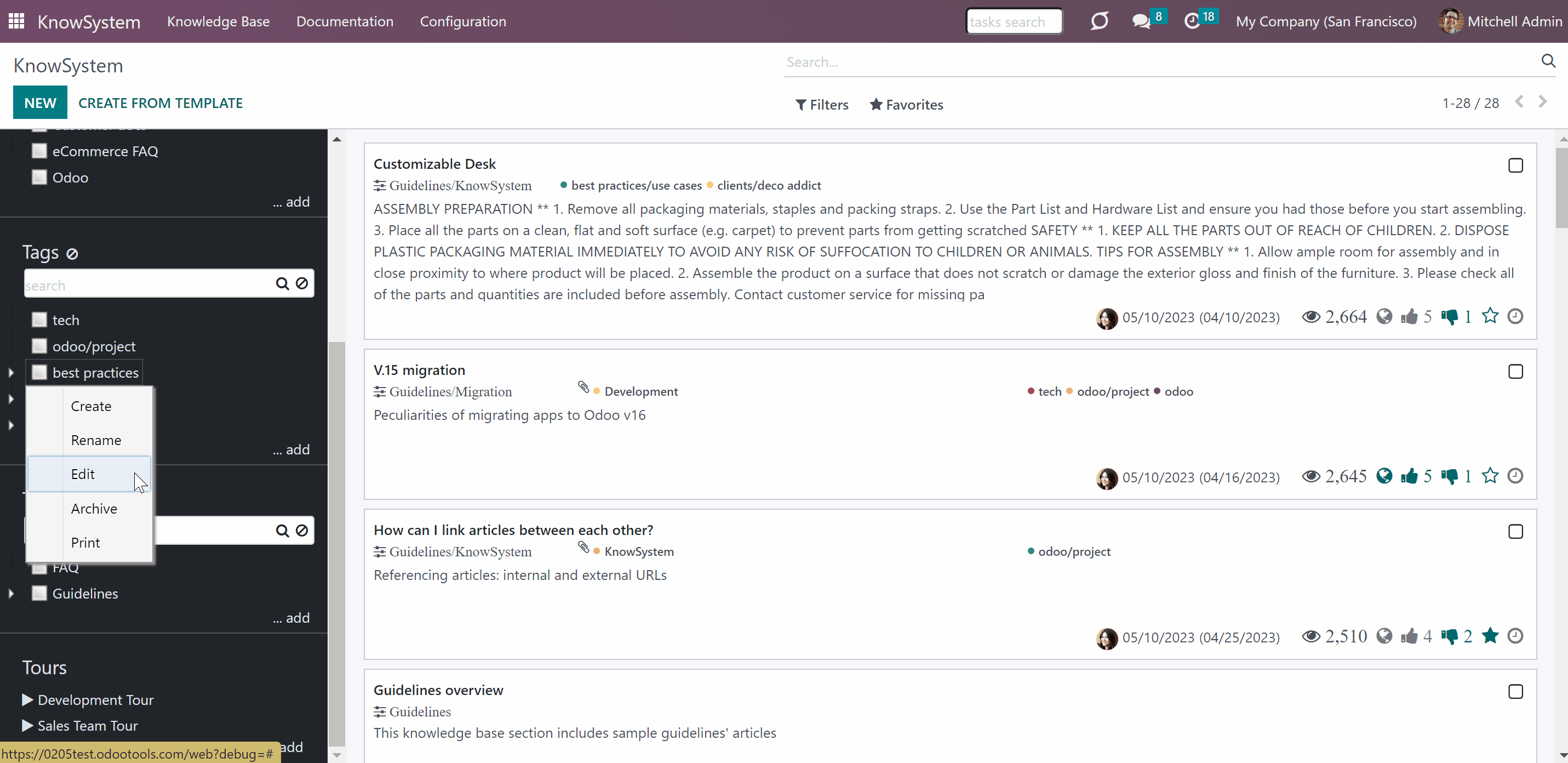Open the apps grid menu
Image resolution: width=1568 pixels, height=763 pixels.
[x=16, y=21]
